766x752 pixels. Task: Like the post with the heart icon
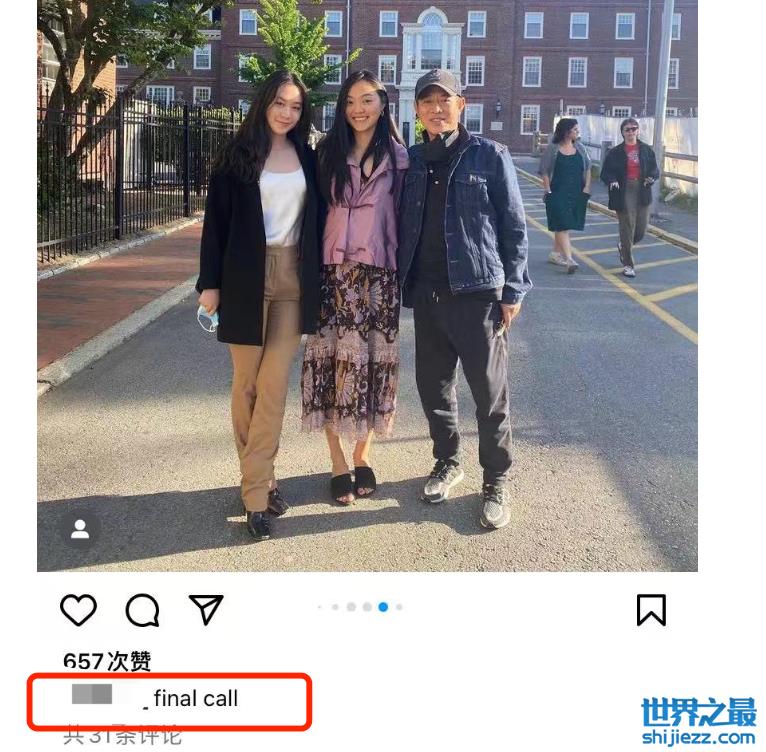point(78,610)
